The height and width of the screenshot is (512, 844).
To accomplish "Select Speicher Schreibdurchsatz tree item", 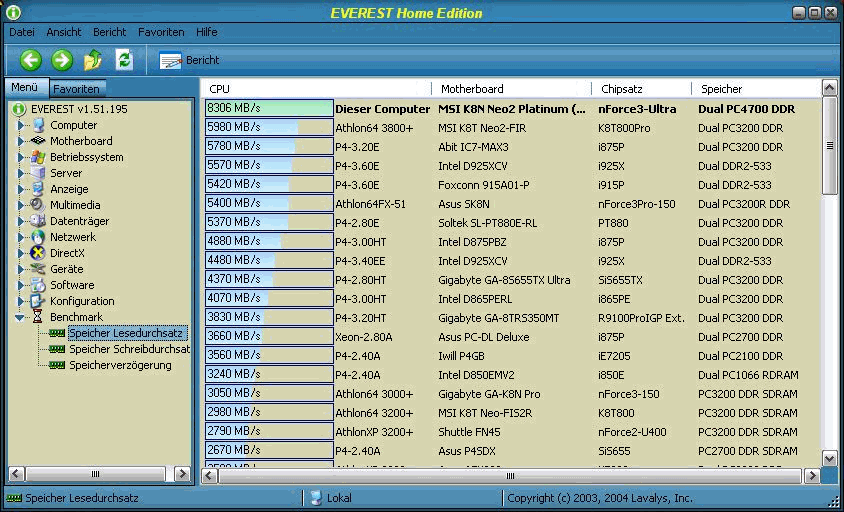I will pyautogui.click(x=130, y=349).
